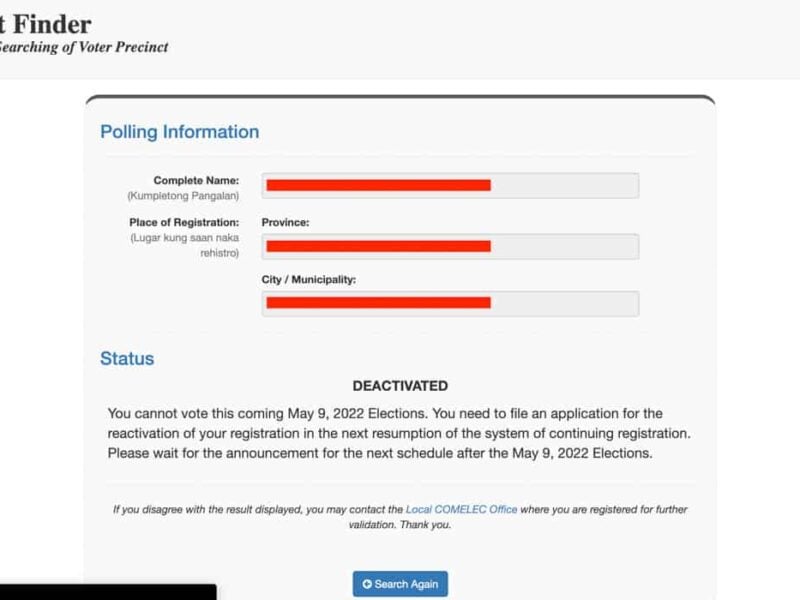
Task: Click the circled arrow icon on Search Again
Action: click(365, 584)
